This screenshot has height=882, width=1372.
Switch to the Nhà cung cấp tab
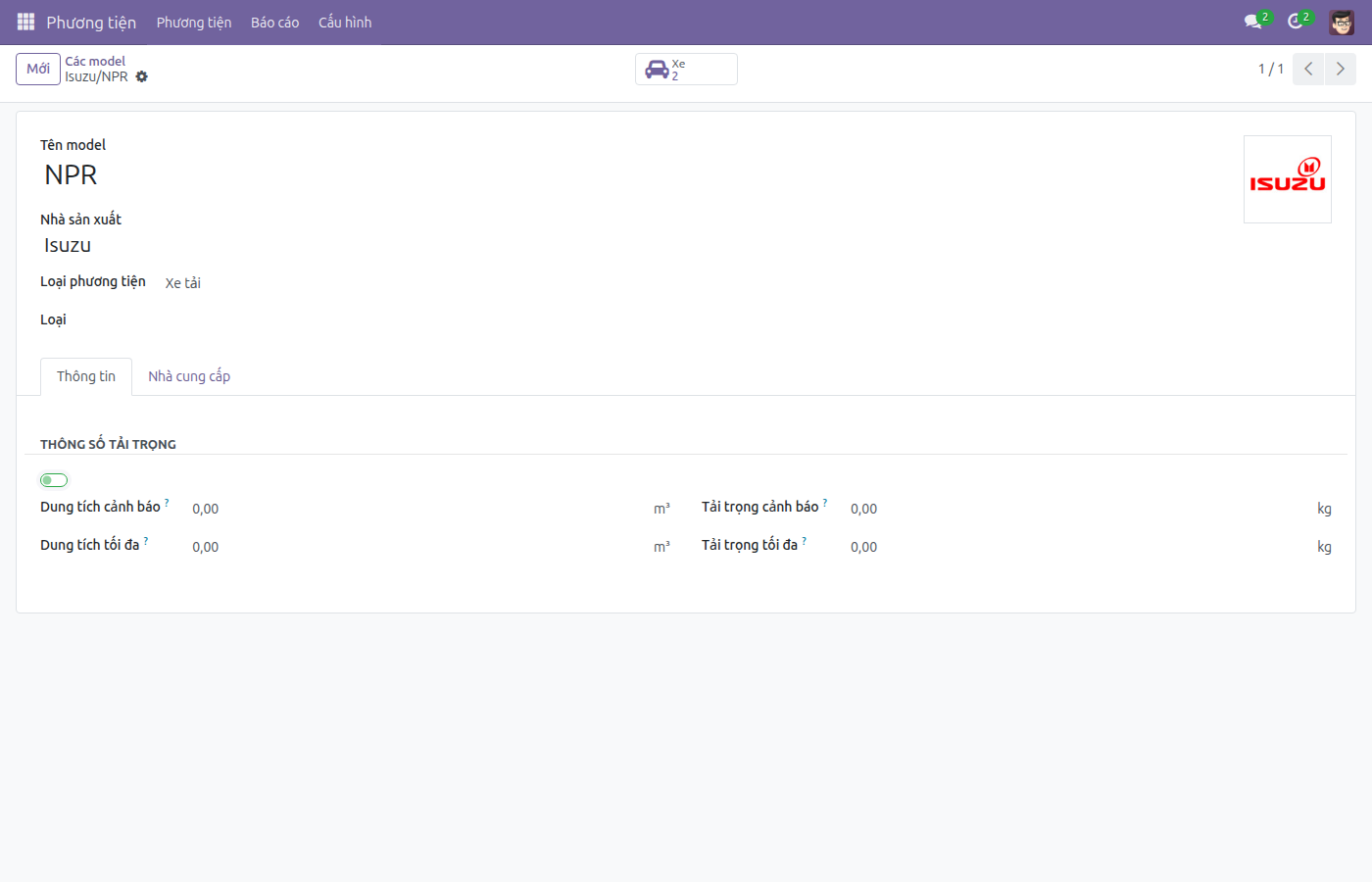pos(189,376)
